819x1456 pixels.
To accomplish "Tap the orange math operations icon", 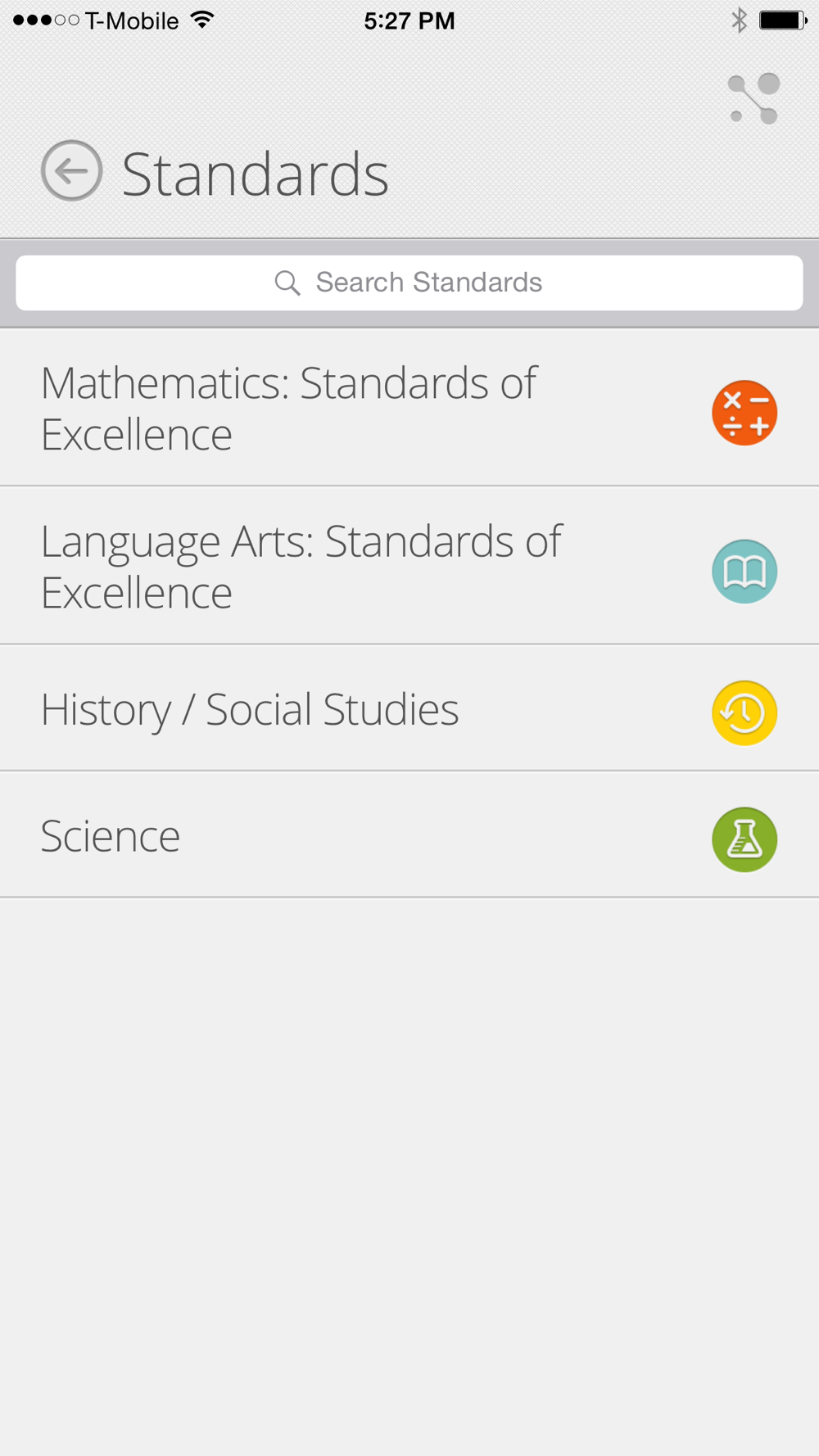I will coord(744,413).
